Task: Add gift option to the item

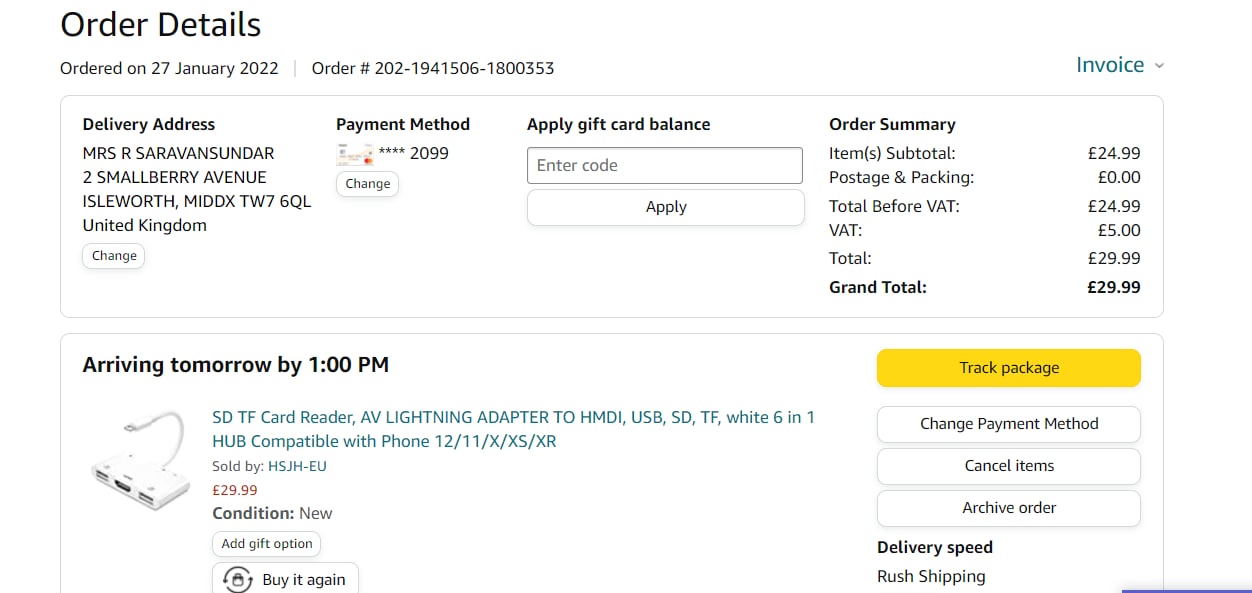Action: (x=267, y=544)
